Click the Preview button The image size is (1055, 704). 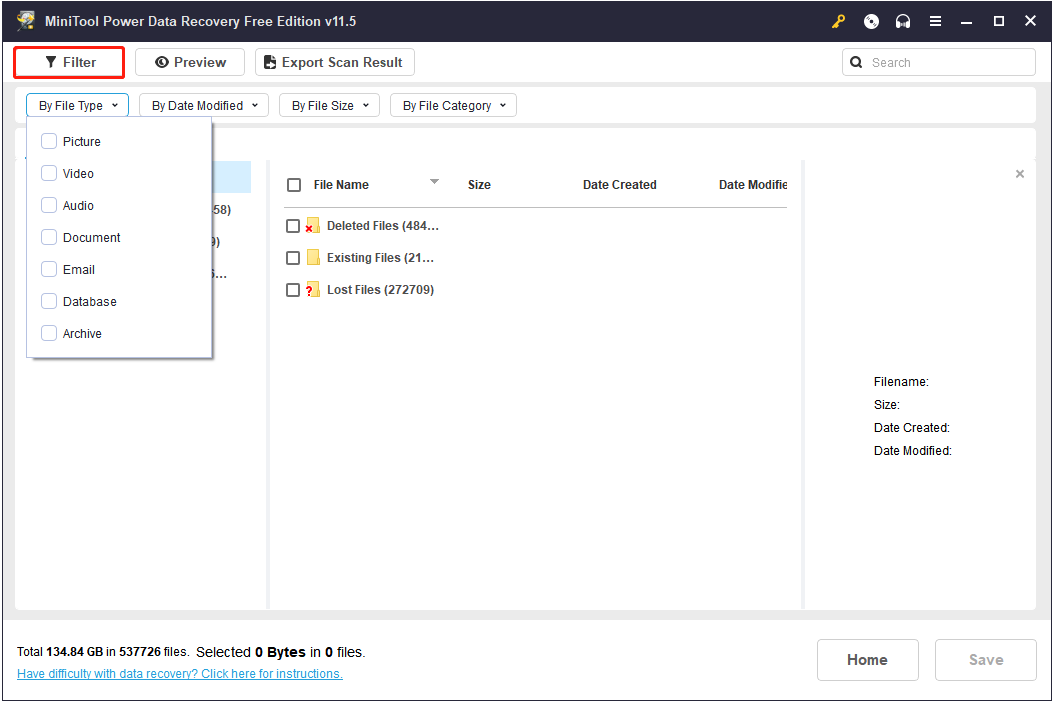tap(190, 63)
